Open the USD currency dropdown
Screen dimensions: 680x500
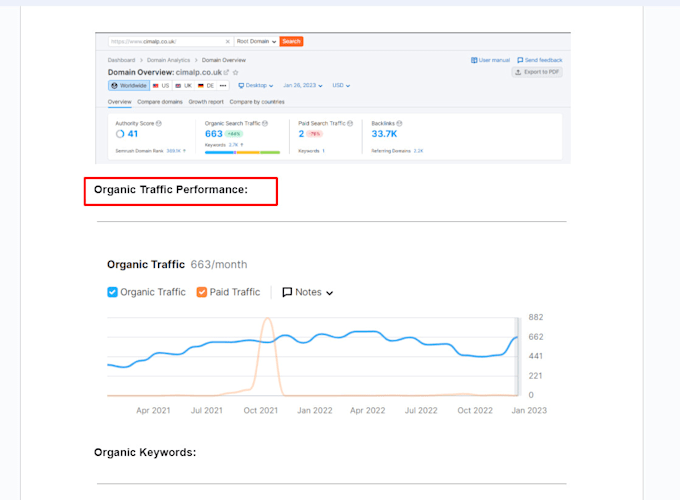(341, 85)
